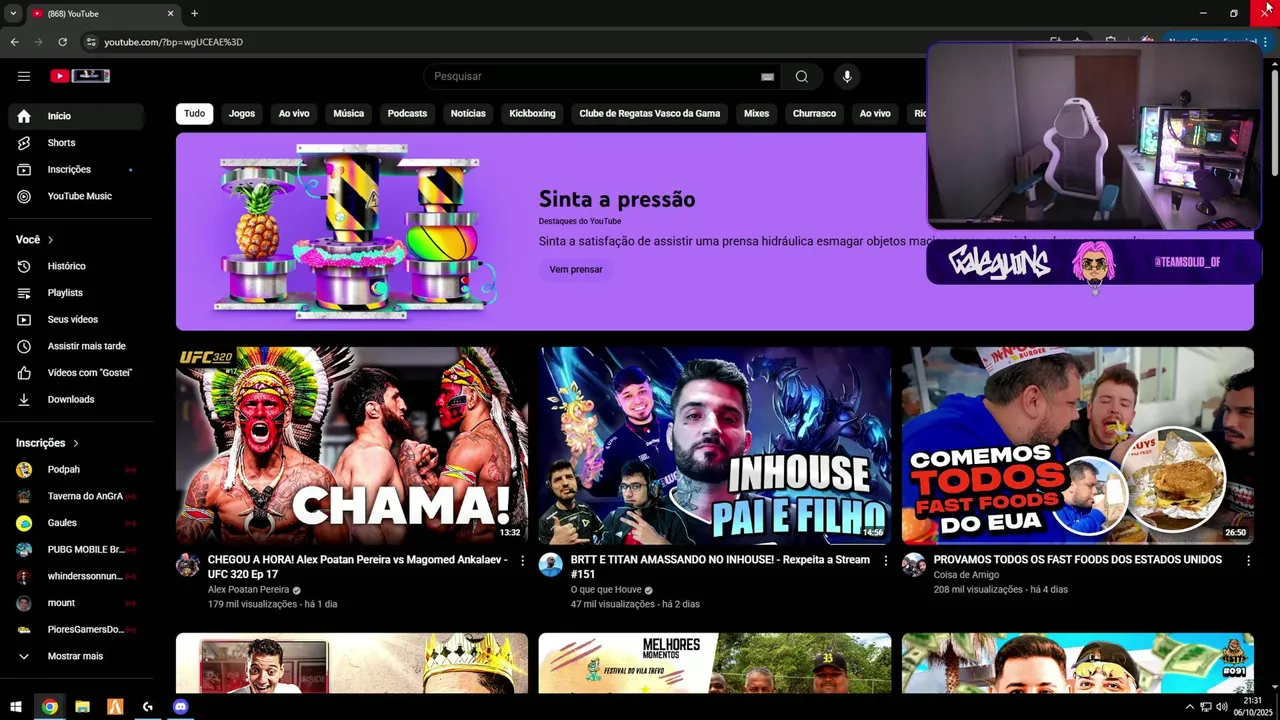
Task: Open Downloads in the sidebar
Action: (x=76, y=400)
